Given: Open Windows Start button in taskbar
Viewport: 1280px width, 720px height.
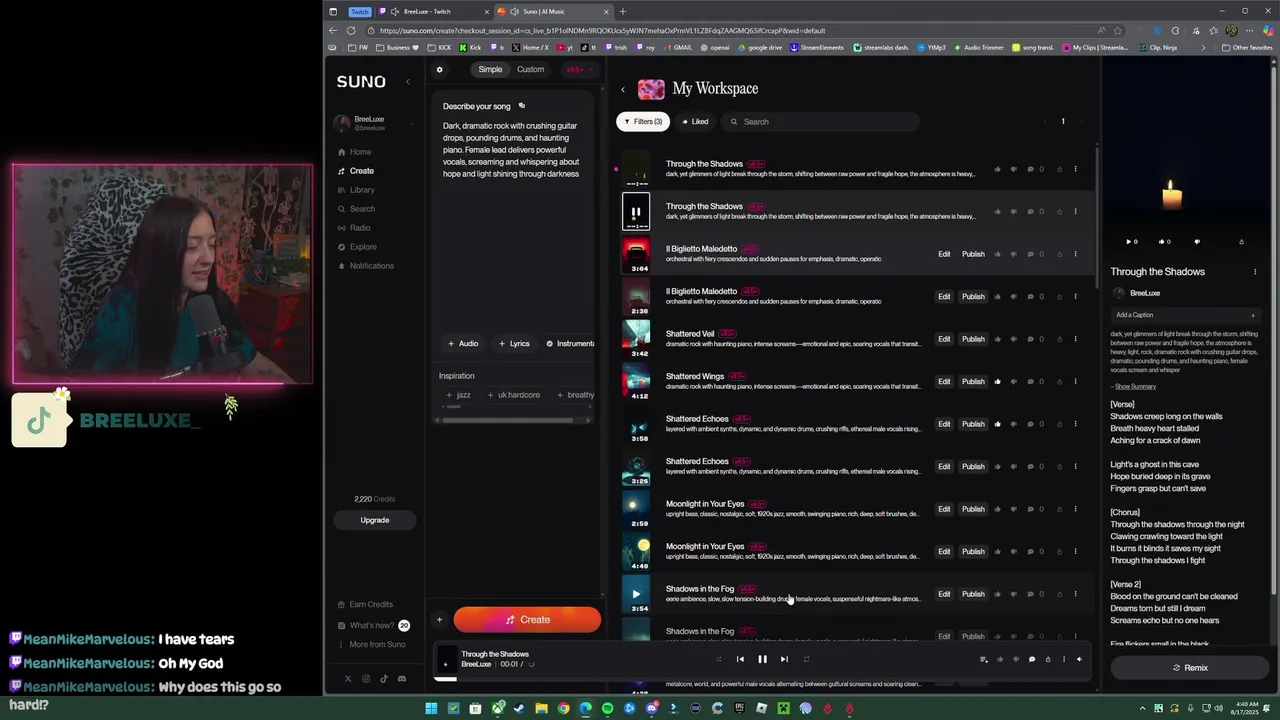Looking at the screenshot, I should (x=431, y=708).
